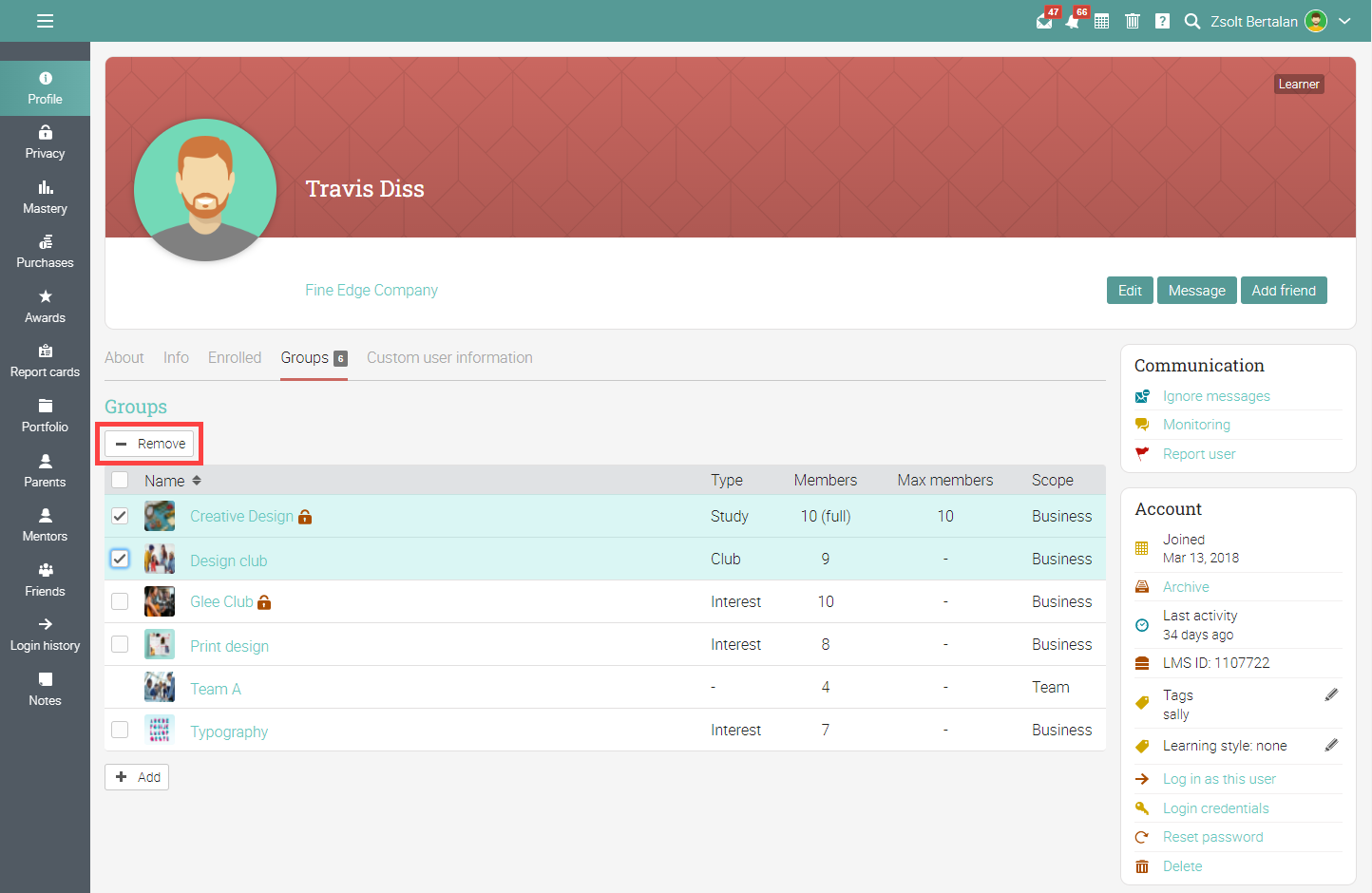Check the Glee Club checkbox
The image size is (1372, 893).
pos(120,601)
